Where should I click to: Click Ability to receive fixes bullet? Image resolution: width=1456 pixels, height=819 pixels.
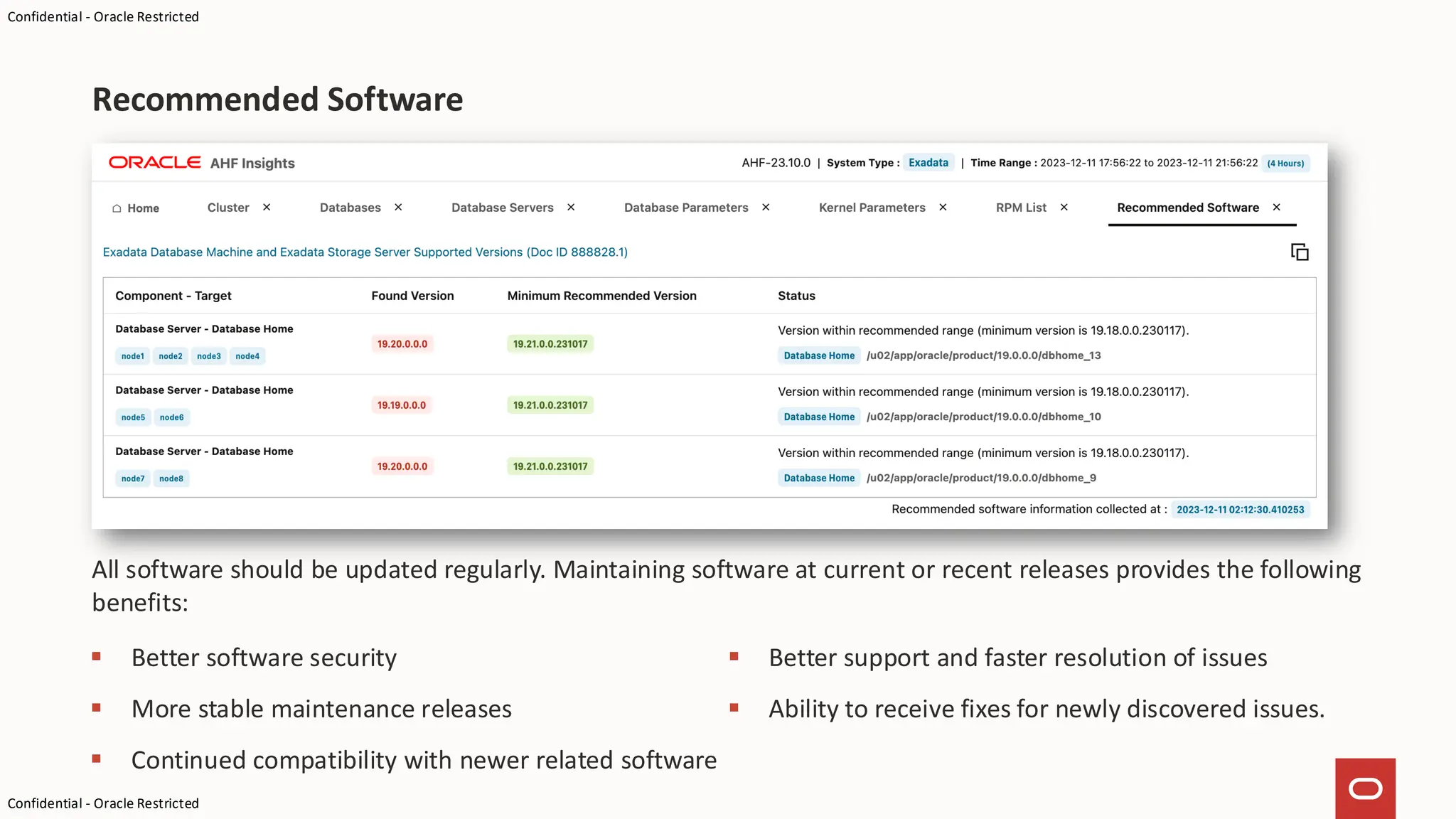click(x=1046, y=709)
